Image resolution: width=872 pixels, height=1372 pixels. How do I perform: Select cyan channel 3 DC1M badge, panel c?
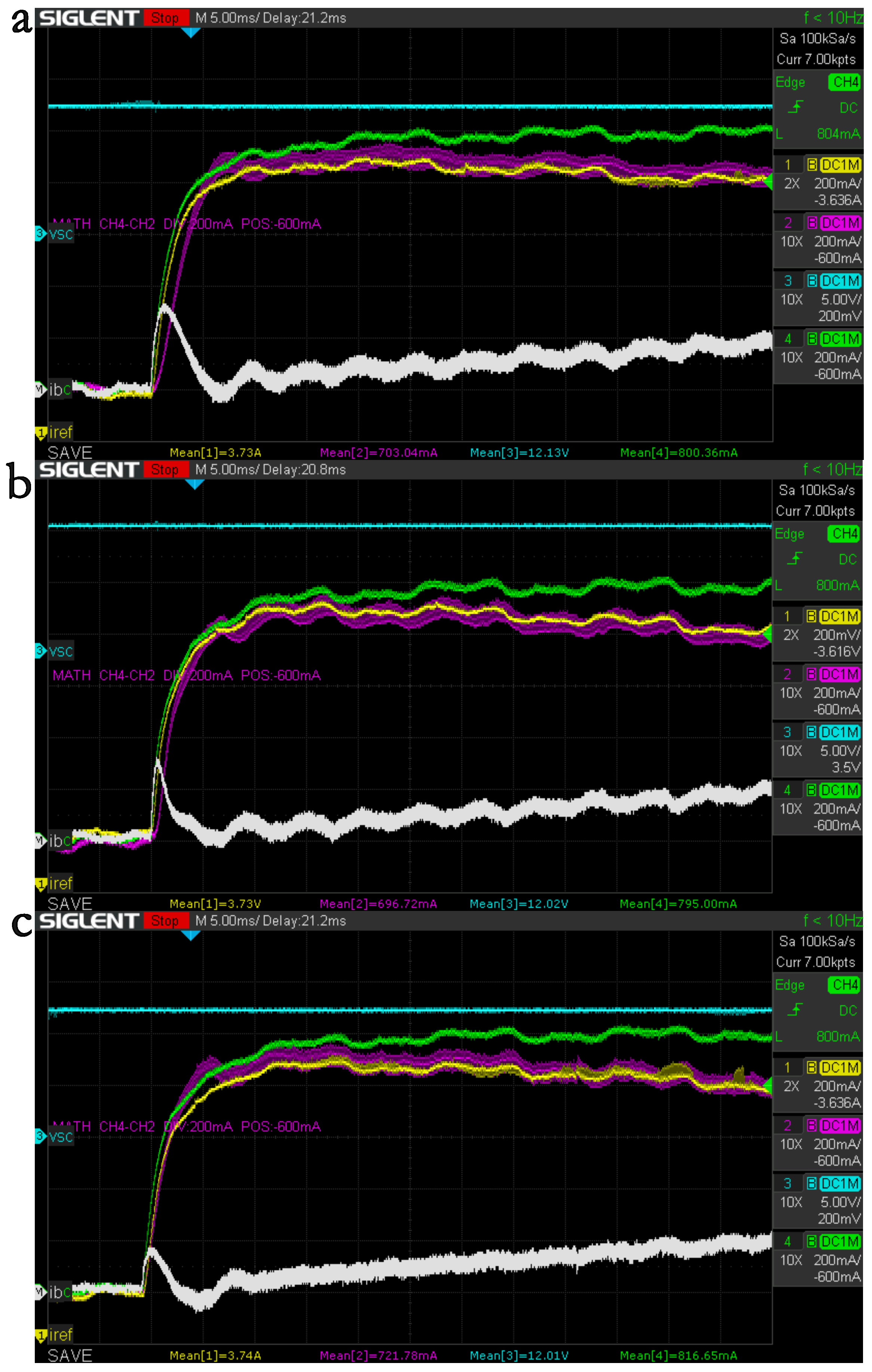pos(839,1184)
